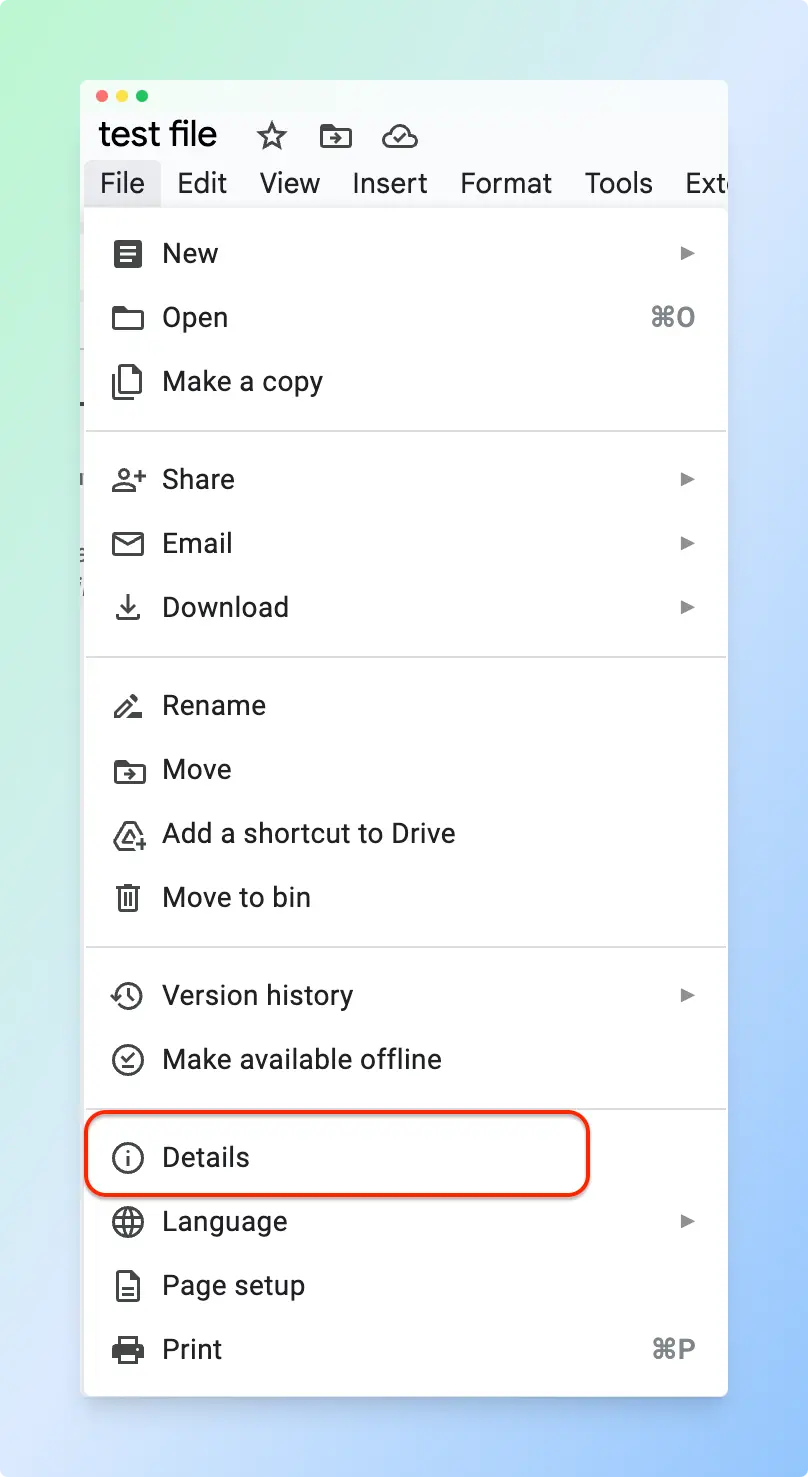Open Details from the File menu

405,1158
